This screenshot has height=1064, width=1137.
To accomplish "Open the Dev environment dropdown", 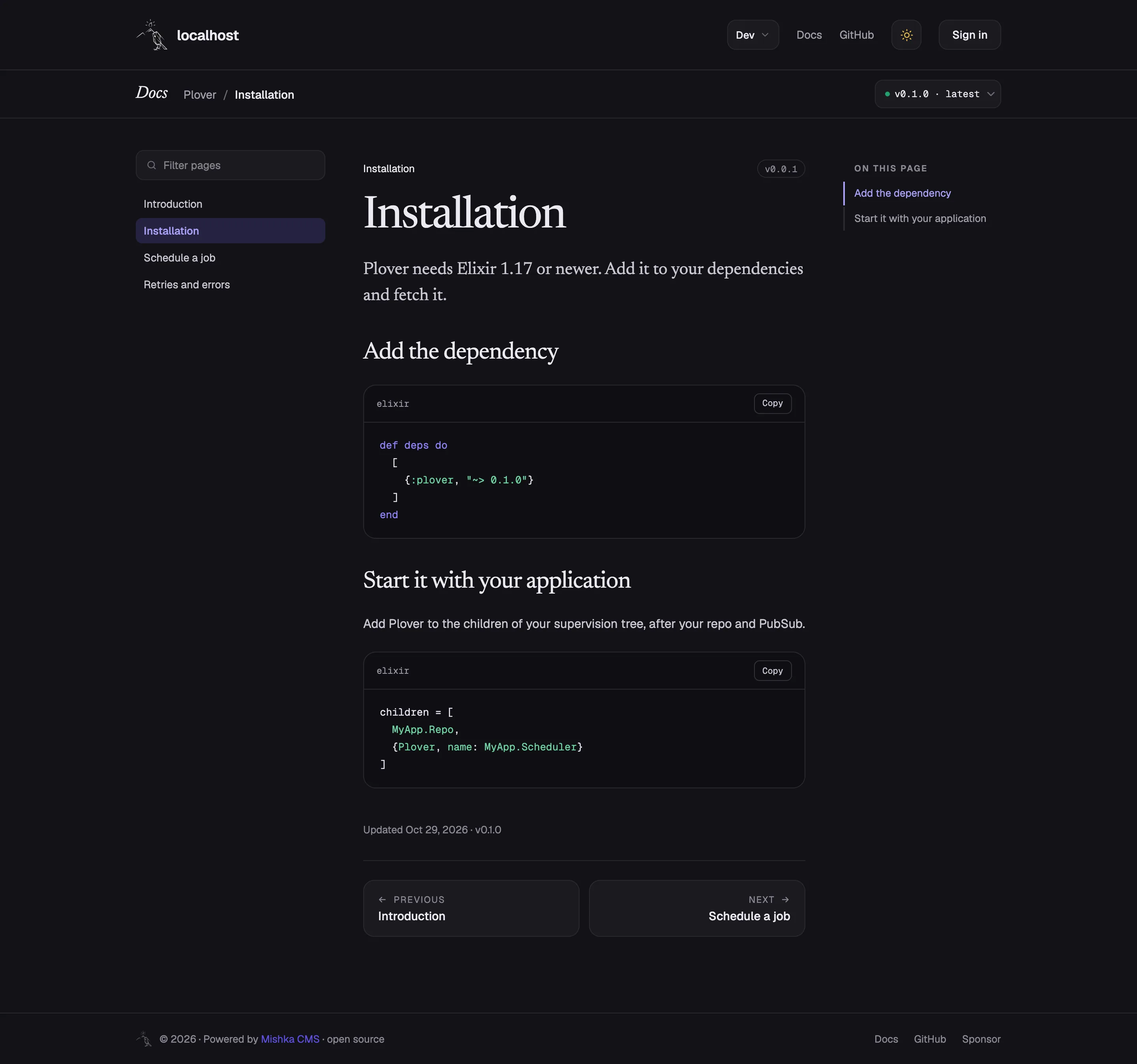I will point(752,35).
